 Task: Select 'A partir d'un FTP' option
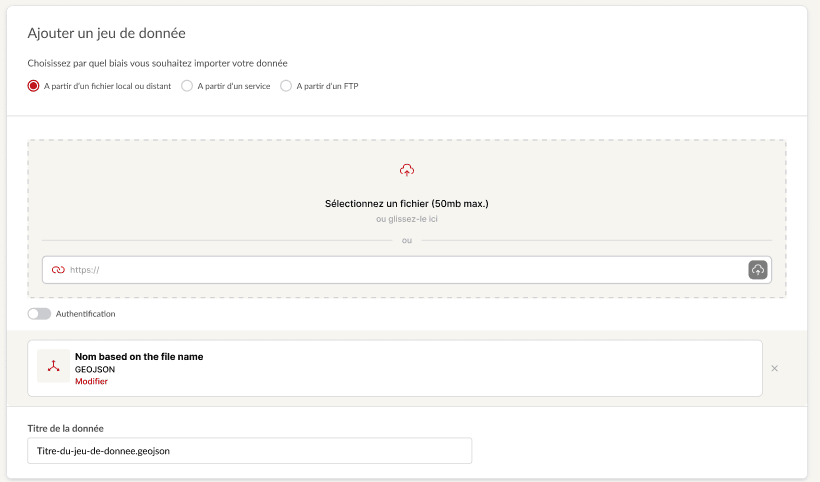(x=286, y=86)
